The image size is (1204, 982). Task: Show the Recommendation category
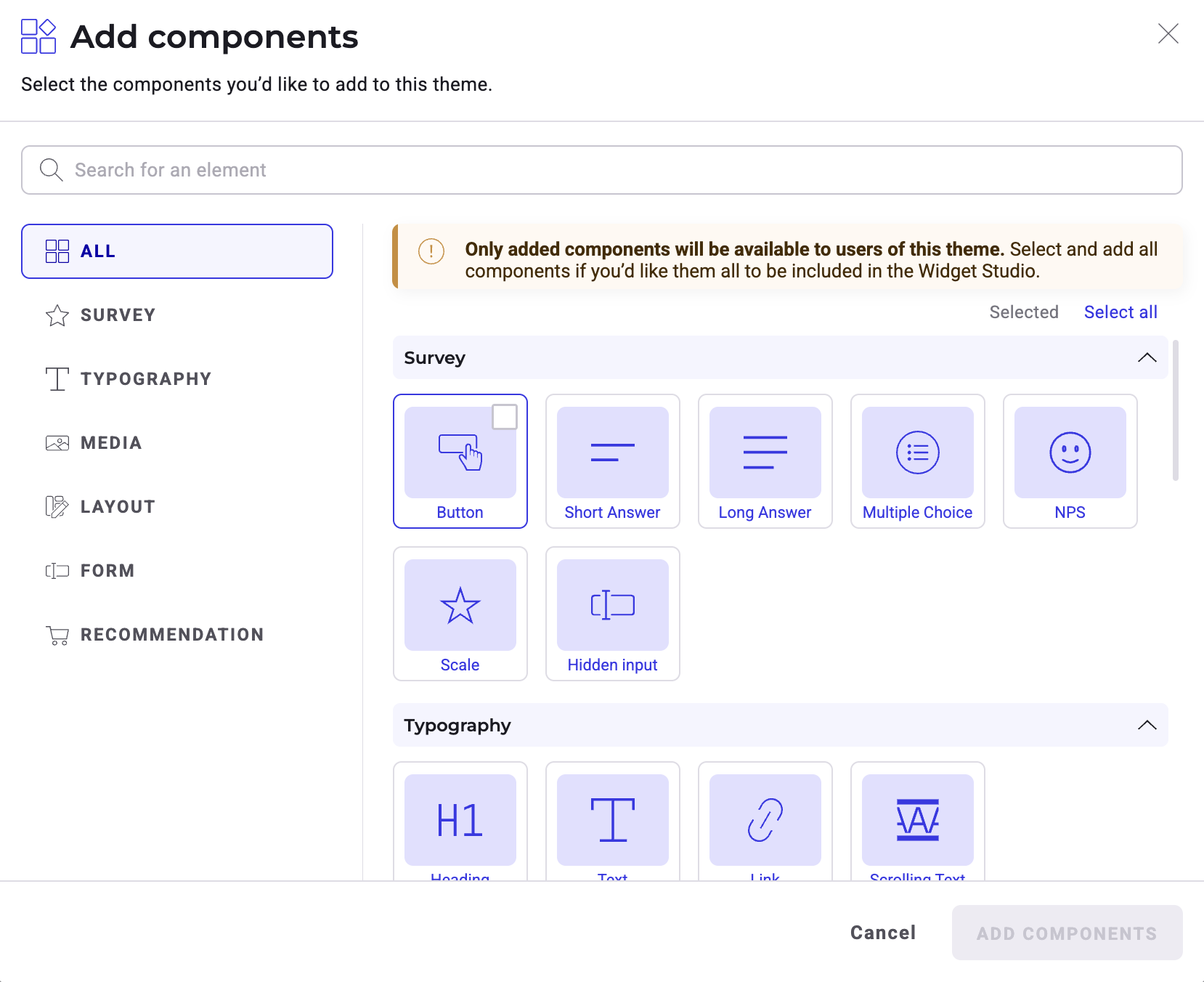click(171, 635)
